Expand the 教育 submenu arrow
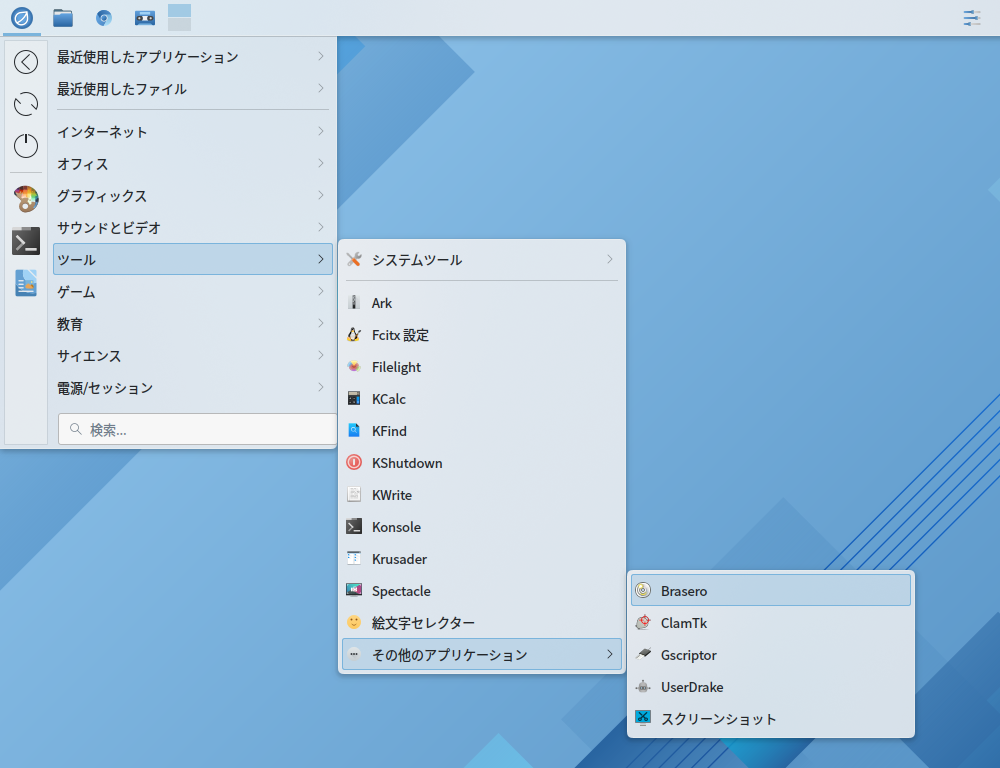 click(x=321, y=323)
